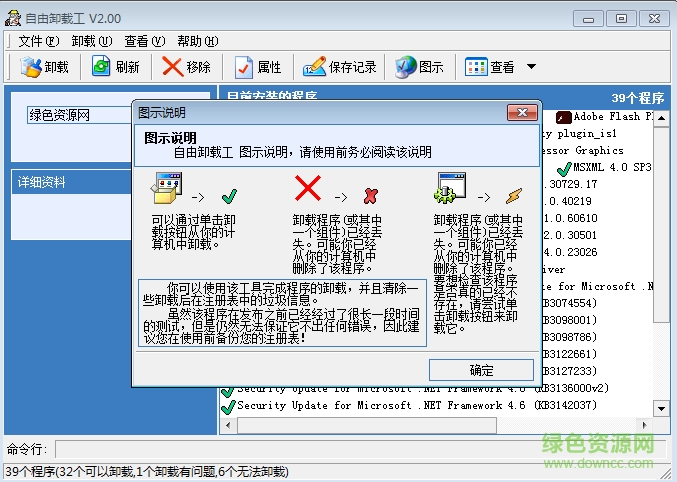Select the KB3142037 Security Update row
677x482 pixels.
[x=417, y=406]
